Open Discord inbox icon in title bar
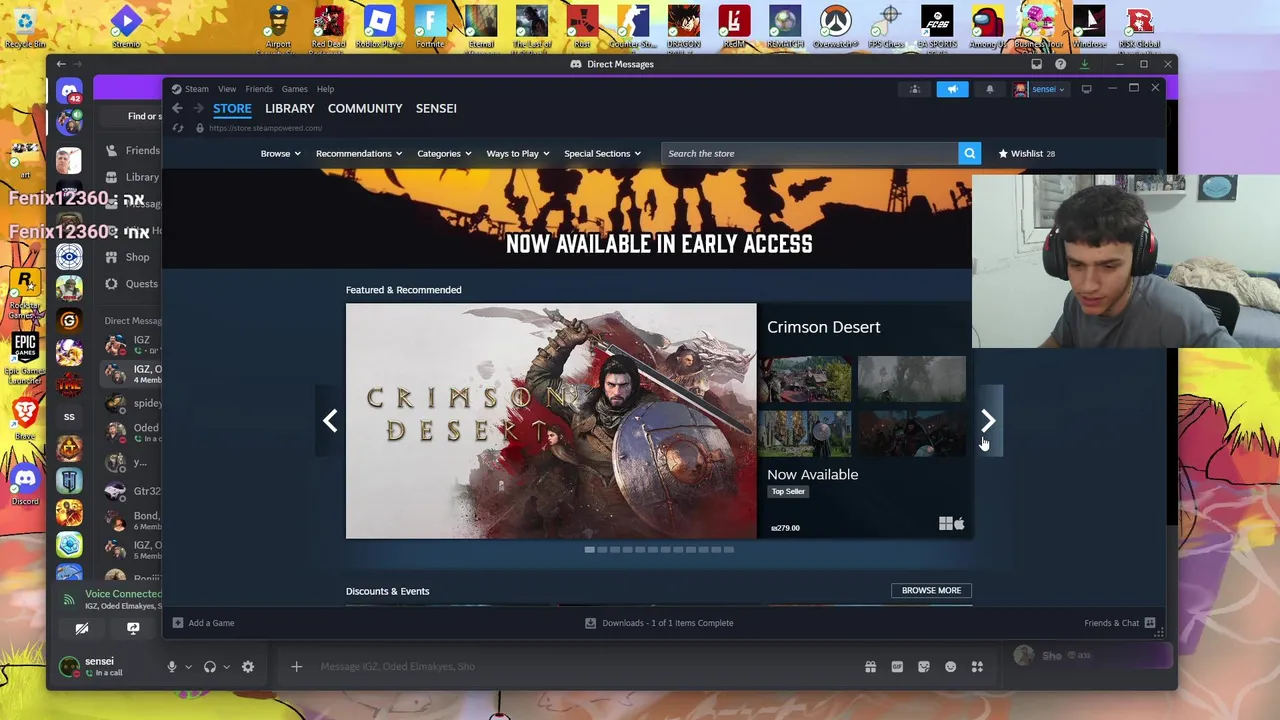The width and height of the screenshot is (1280, 720). tap(1037, 64)
